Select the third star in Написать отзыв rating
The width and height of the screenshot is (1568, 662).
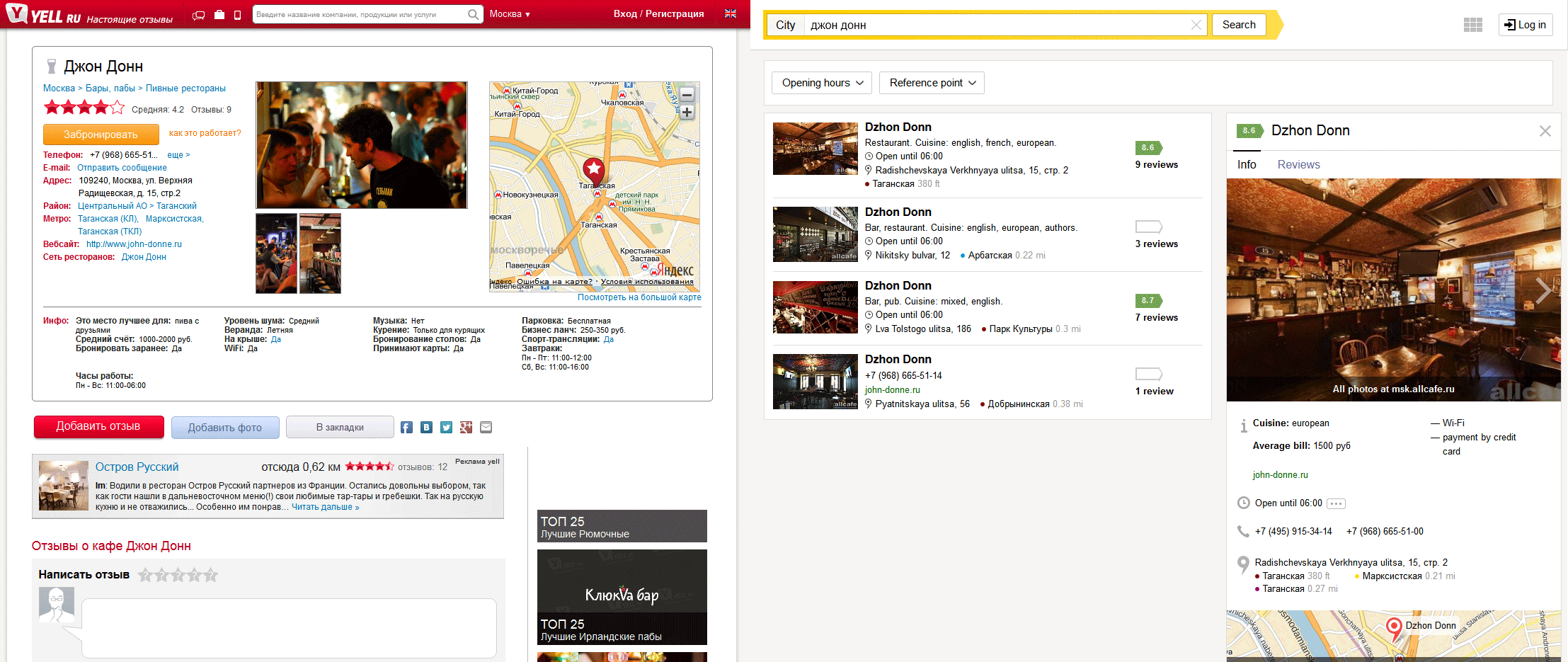click(178, 575)
